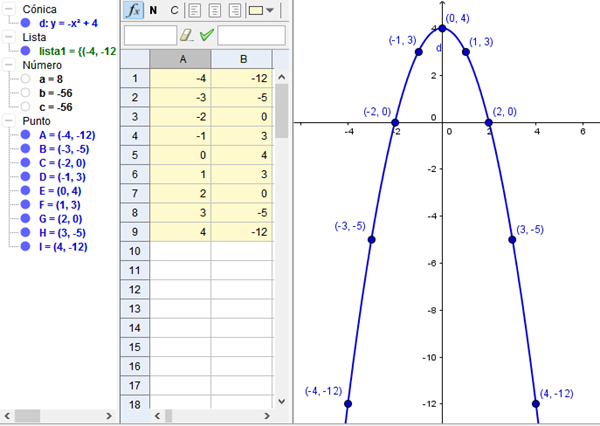Select column B header
600x426 pixels.
click(x=242, y=60)
